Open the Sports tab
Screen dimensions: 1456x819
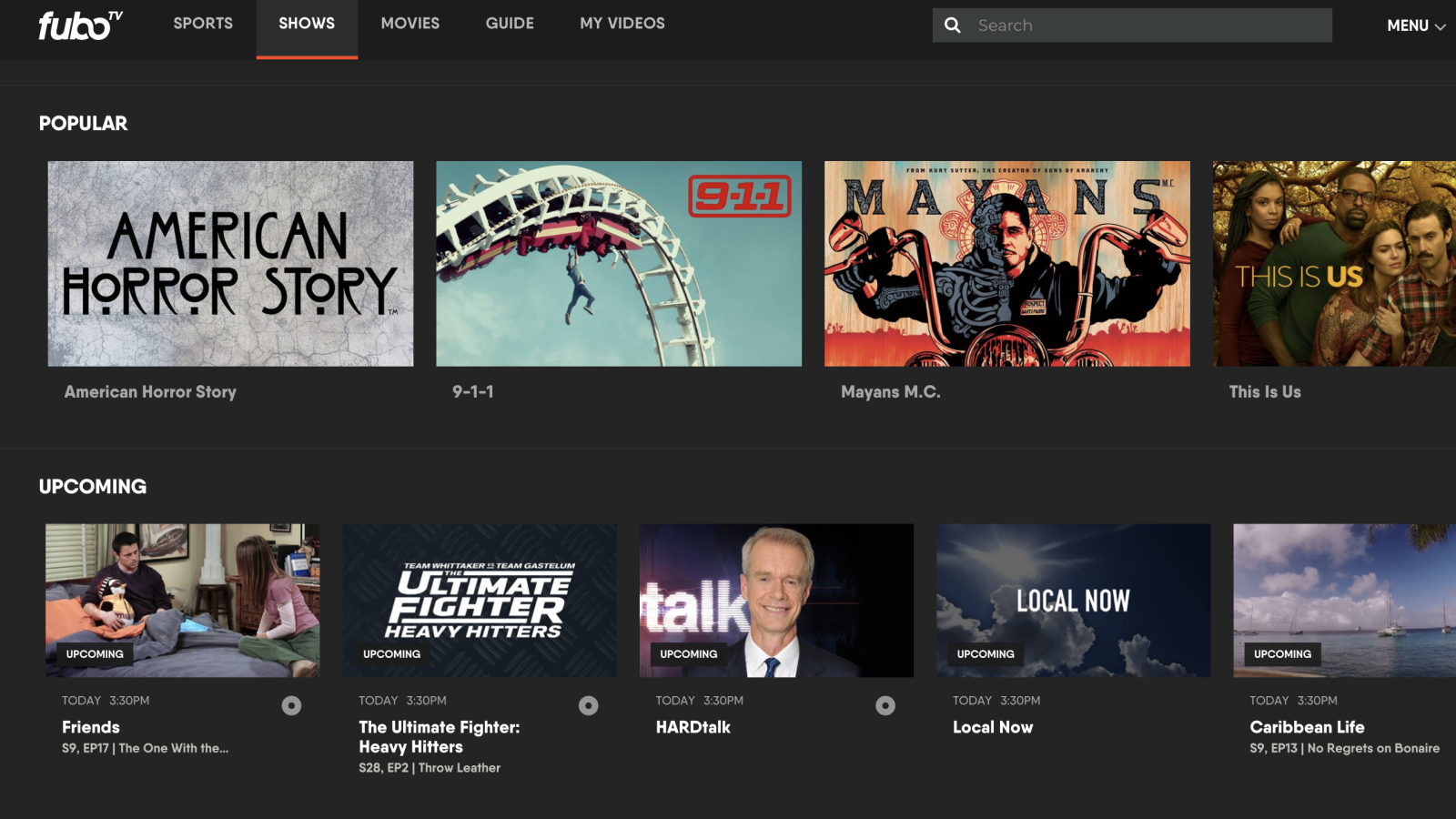point(203,24)
